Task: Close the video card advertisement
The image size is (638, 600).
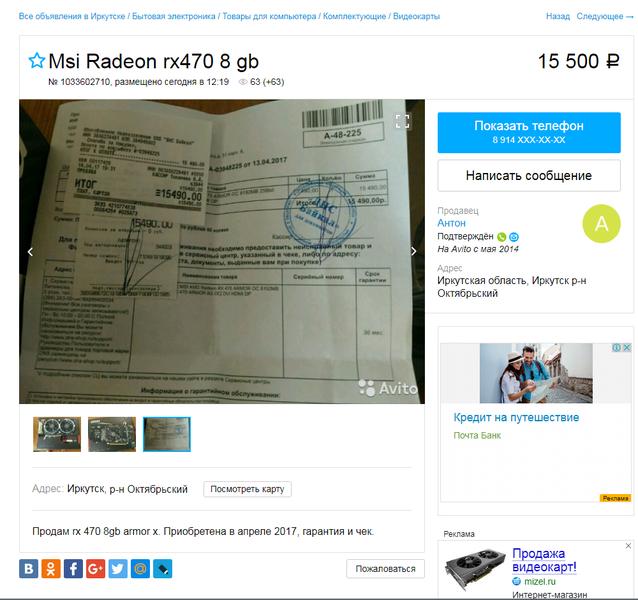Action: [628, 546]
